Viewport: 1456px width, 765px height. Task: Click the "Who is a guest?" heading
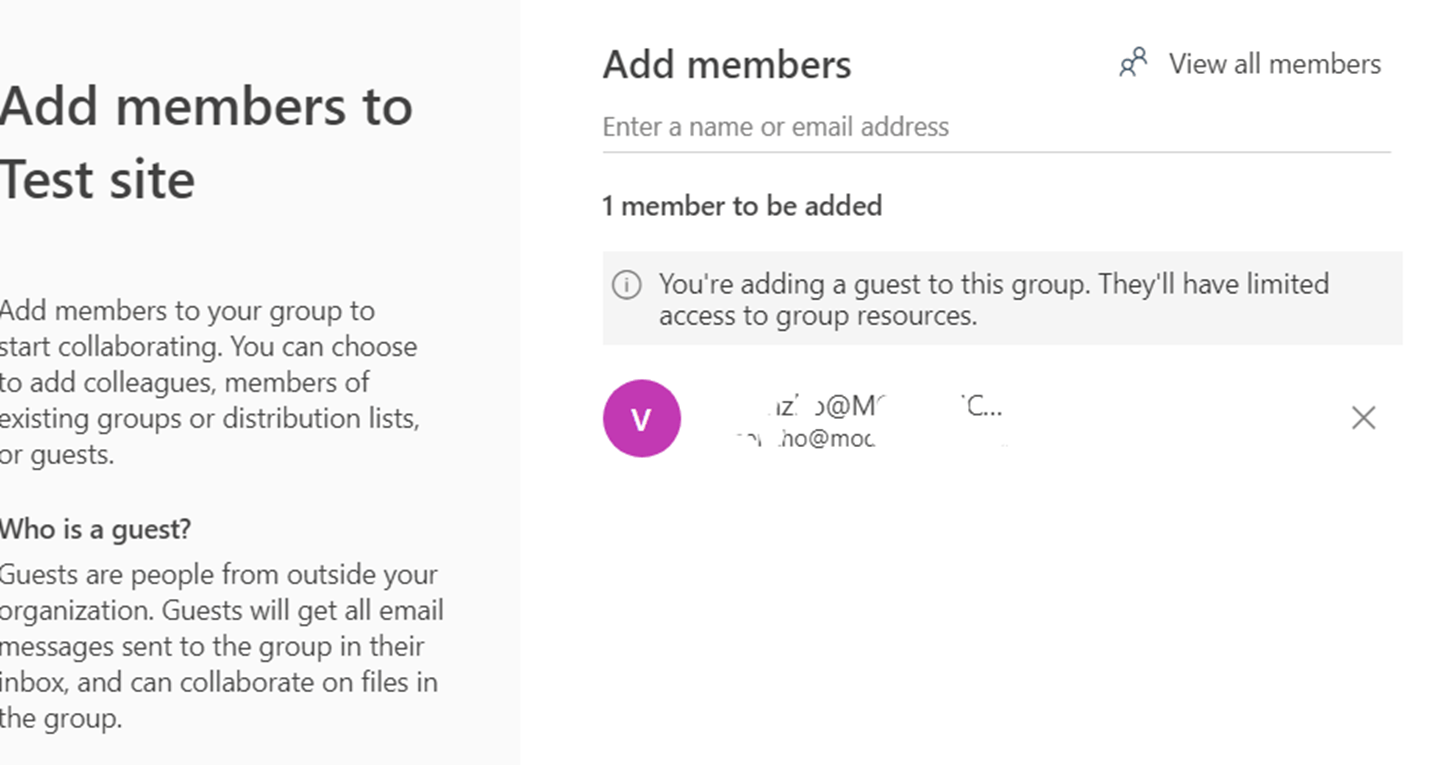(x=95, y=529)
